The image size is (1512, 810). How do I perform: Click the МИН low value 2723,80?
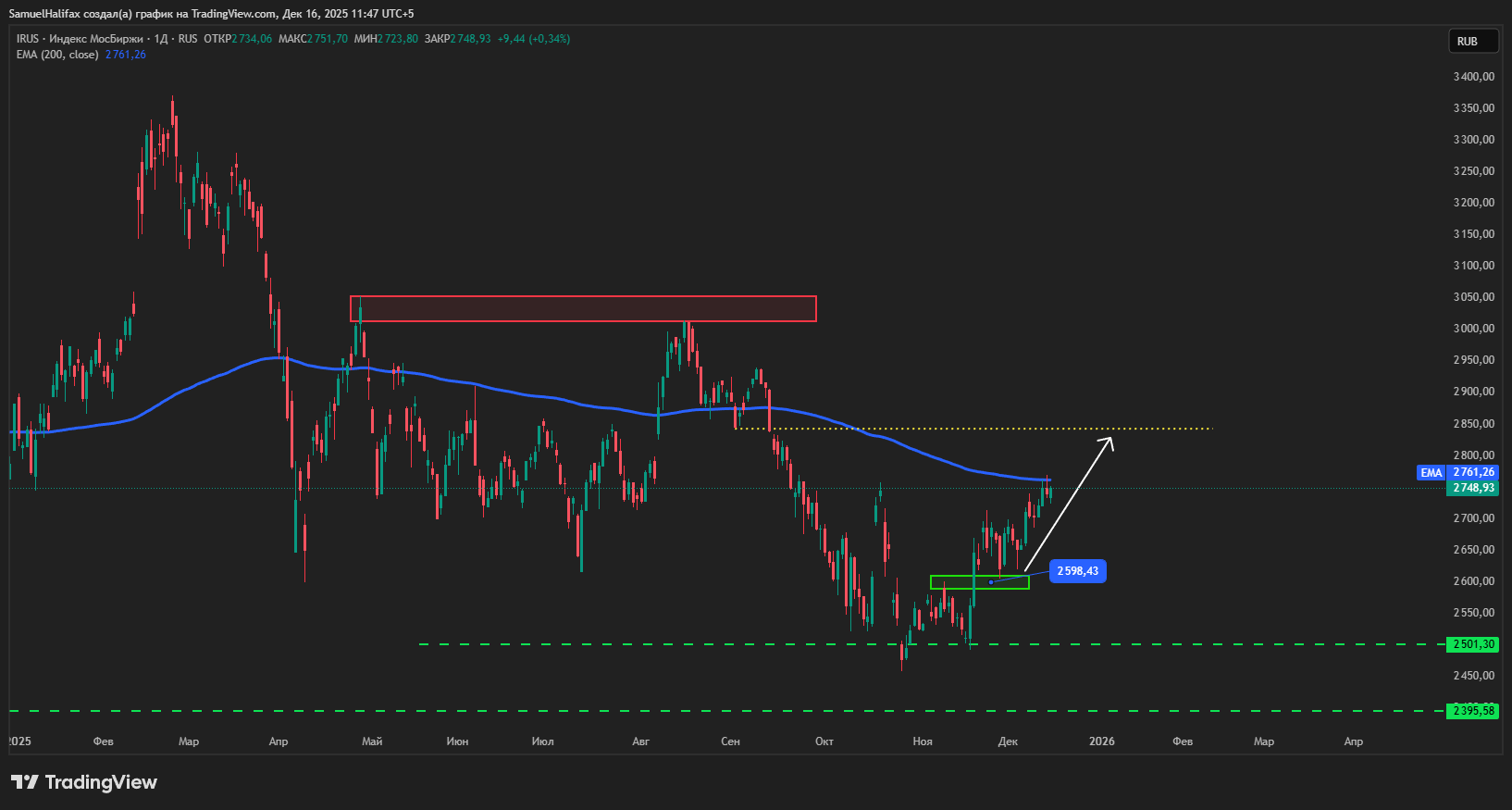[398, 39]
